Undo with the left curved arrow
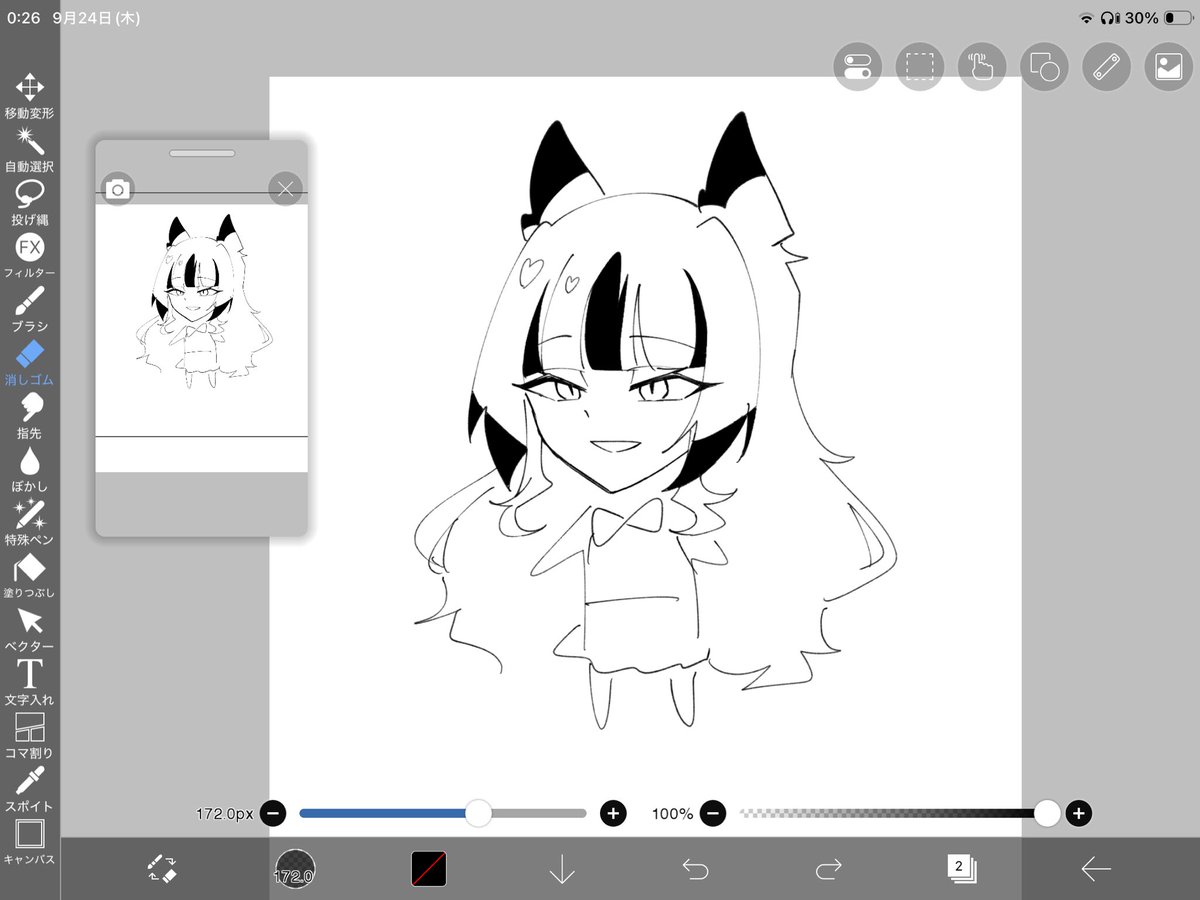The width and height of the screenshot is (1200, 900). coord(695,869)
